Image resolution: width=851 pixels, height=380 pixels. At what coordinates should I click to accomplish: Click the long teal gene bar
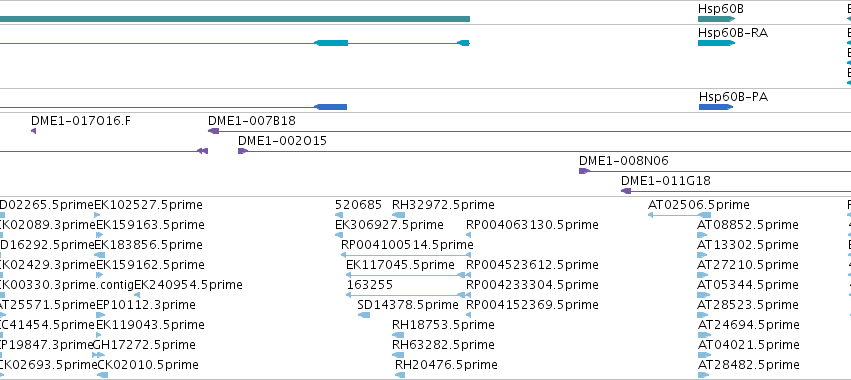click(234, 19)
